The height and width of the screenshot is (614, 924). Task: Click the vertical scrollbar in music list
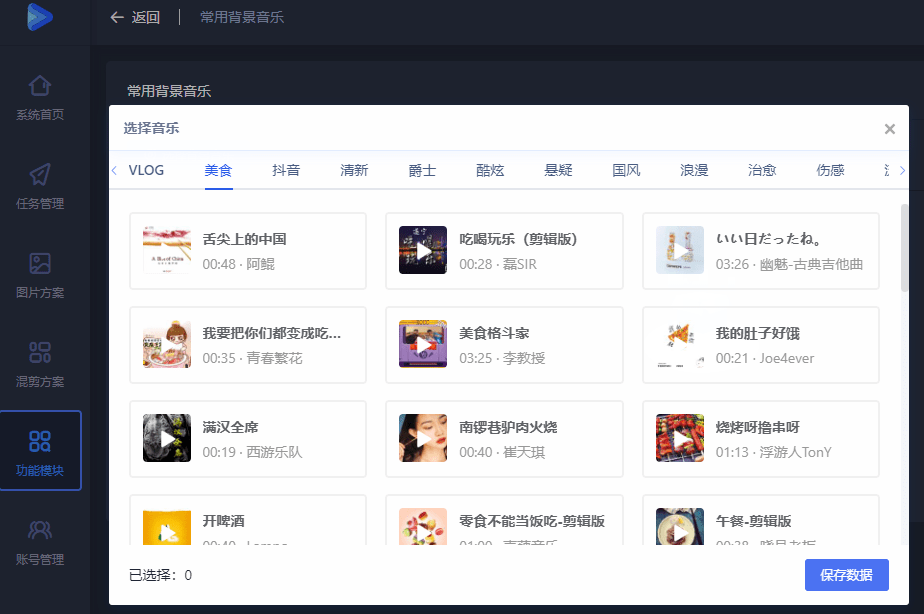click(905, 248)
